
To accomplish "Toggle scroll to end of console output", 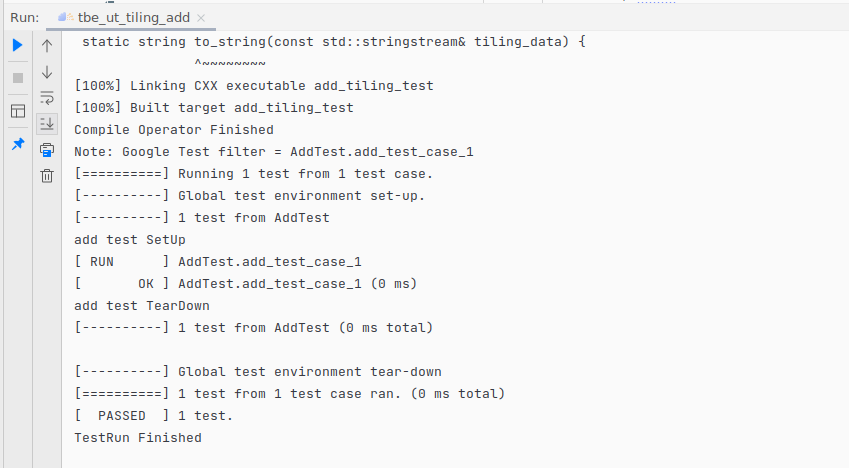I will pyautogui.click(x=47, y=124).
